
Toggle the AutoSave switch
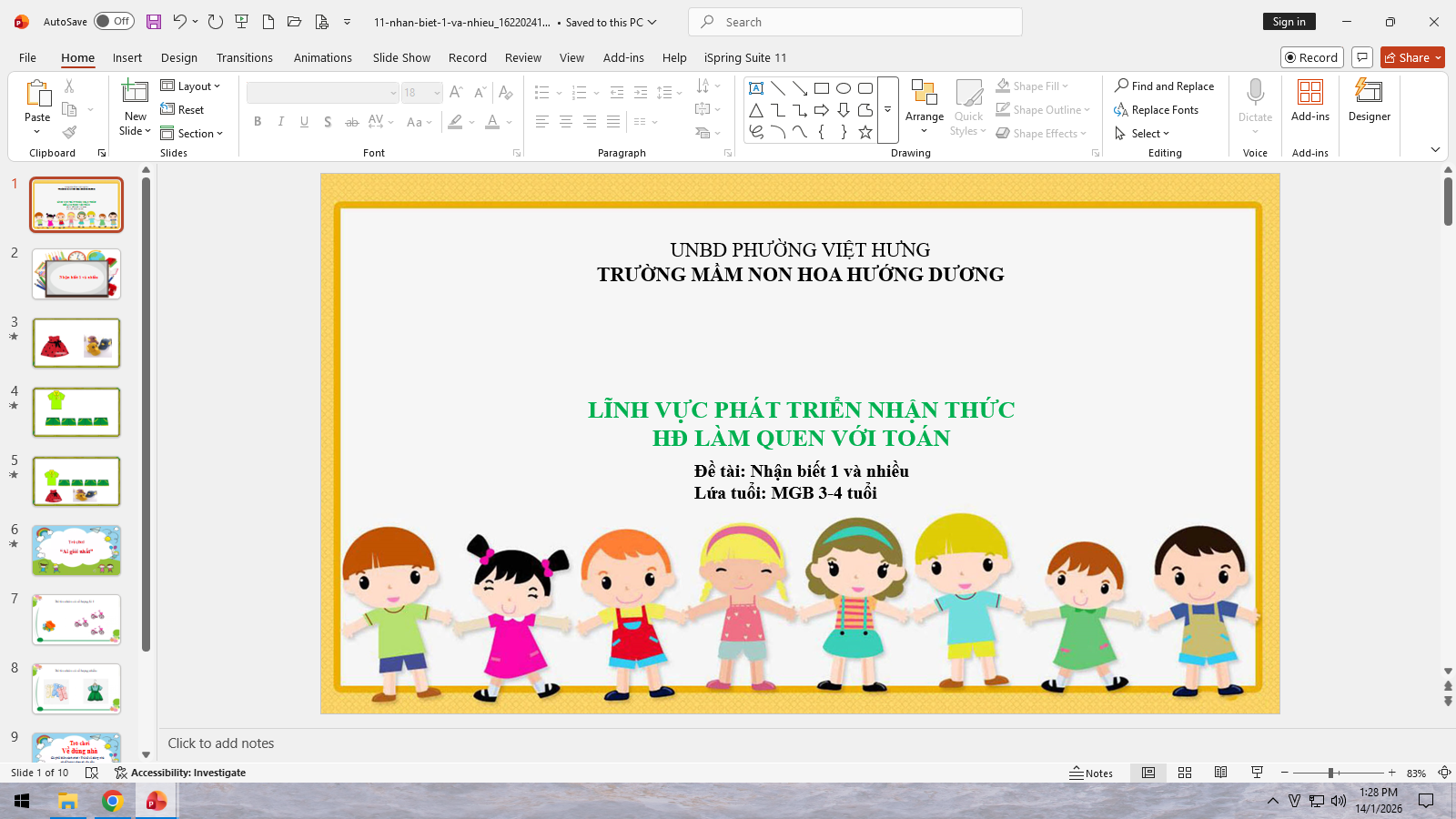(x=114, y=22)
